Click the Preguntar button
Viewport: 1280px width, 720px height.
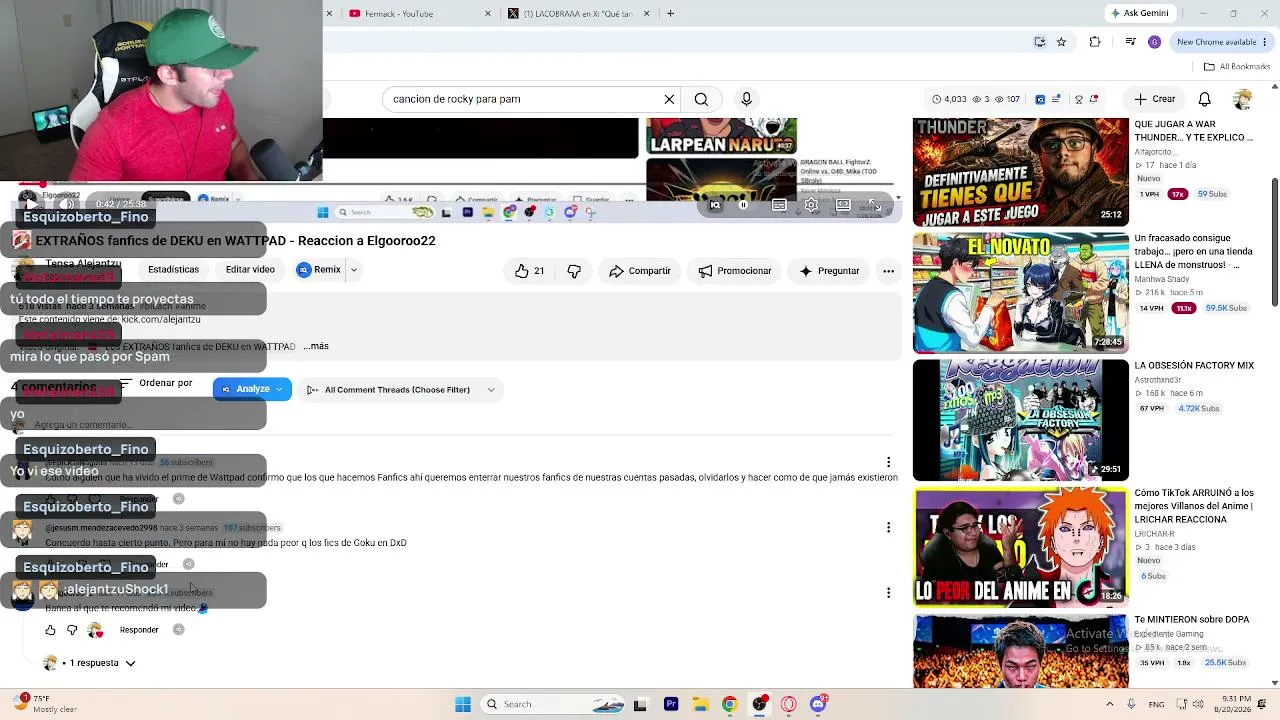(829, 271)
